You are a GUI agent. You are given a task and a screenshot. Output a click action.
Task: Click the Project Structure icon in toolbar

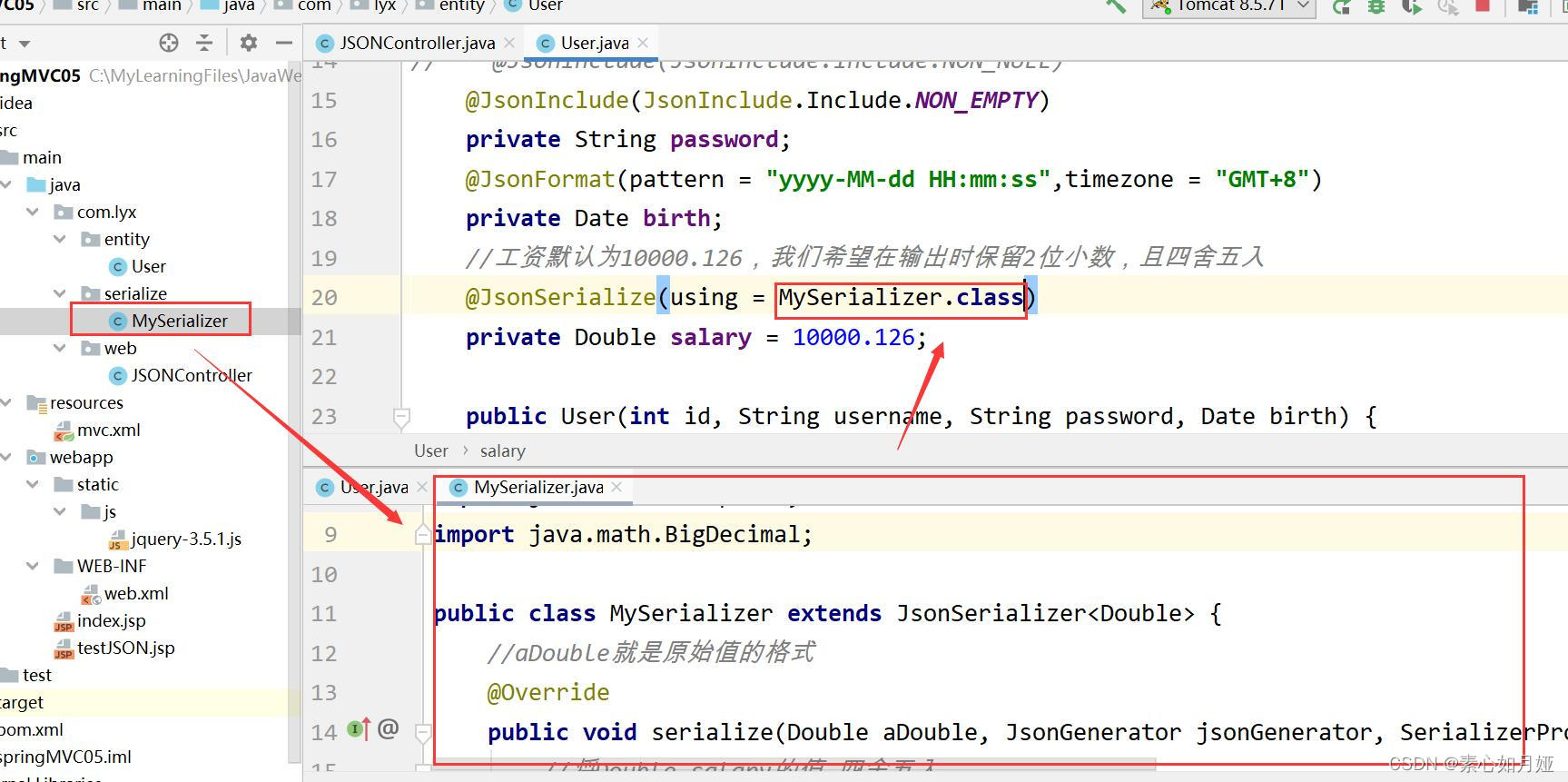pyautogui.click(x=1528, y=6)
